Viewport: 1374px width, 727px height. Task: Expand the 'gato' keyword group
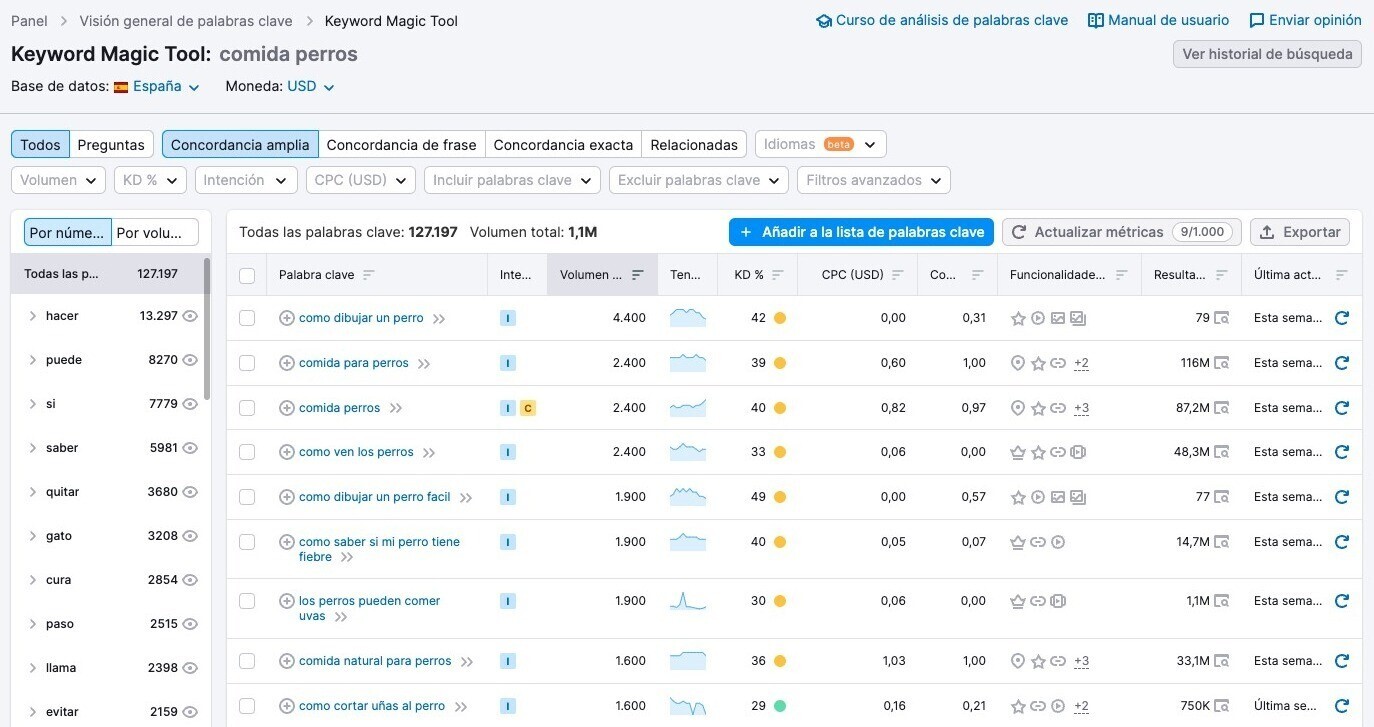32,536
